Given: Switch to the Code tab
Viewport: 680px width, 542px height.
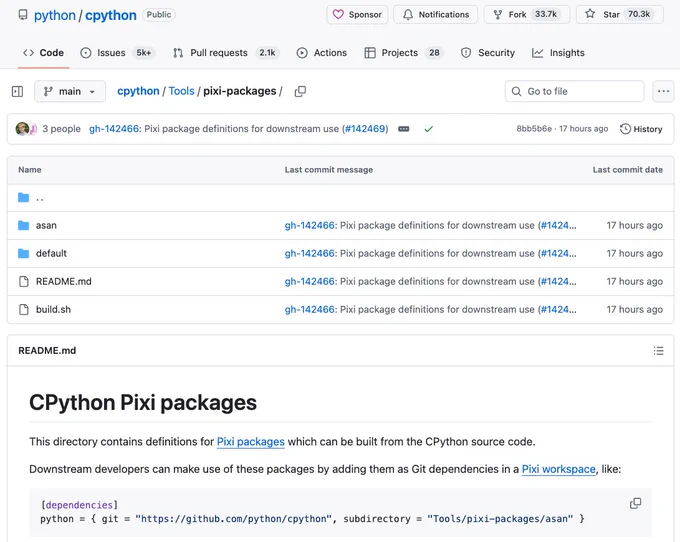Looking at the screenshot, I should (43, 53).
